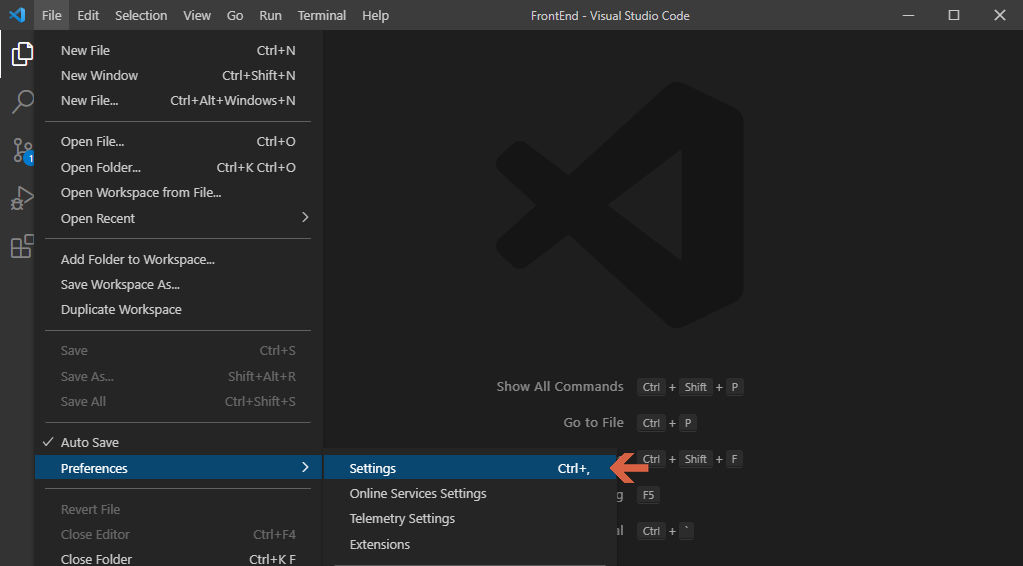Choose New File... with Ctrl+Alt+Windows+N

pos(178,100)
